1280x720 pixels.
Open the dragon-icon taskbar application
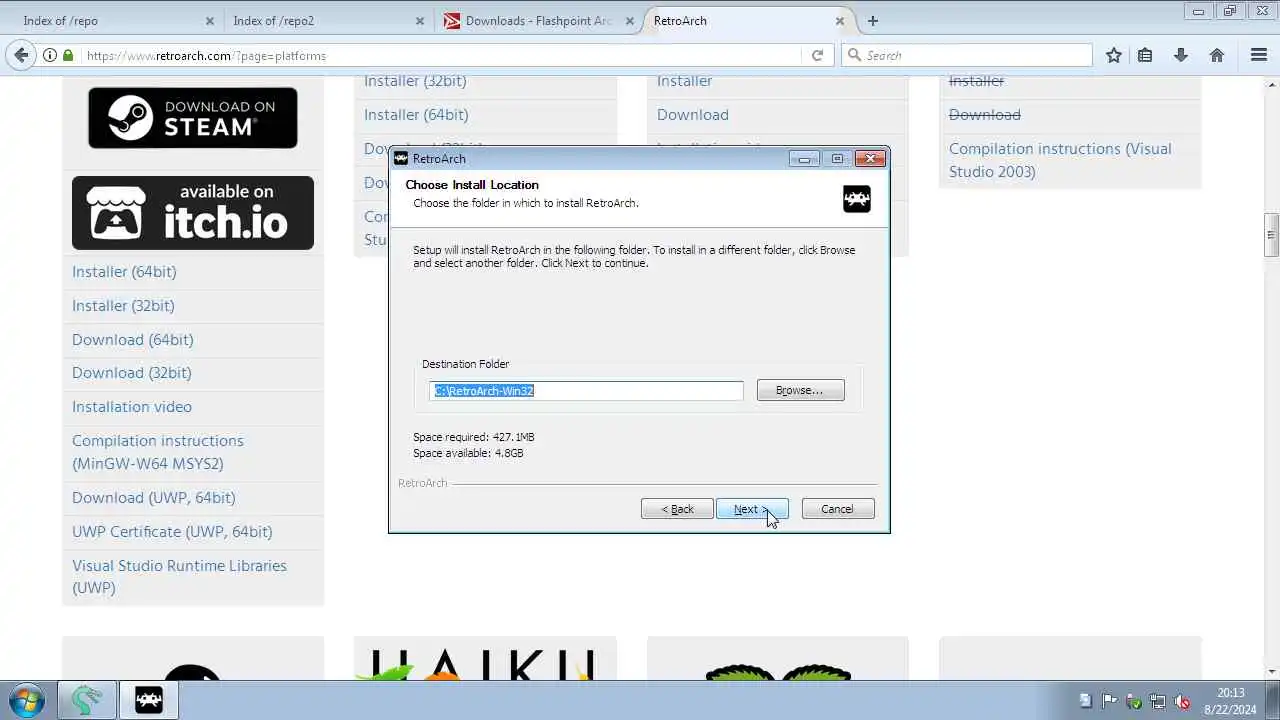pos(86,699)
